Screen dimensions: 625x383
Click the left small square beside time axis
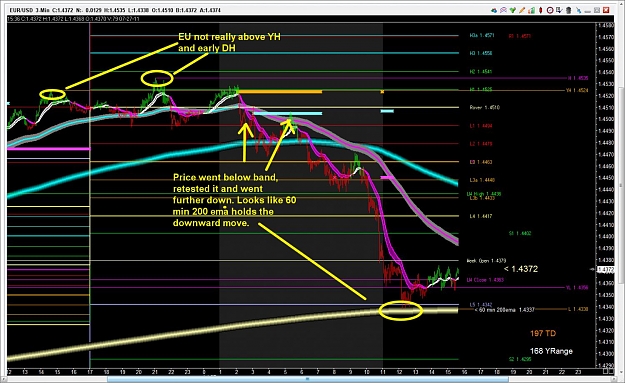click(x=605, y=371)
